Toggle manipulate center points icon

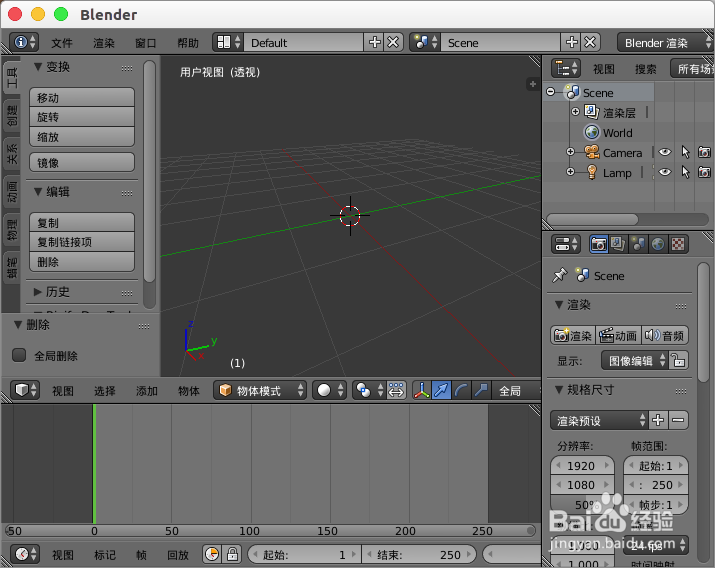tap(396, 390)
